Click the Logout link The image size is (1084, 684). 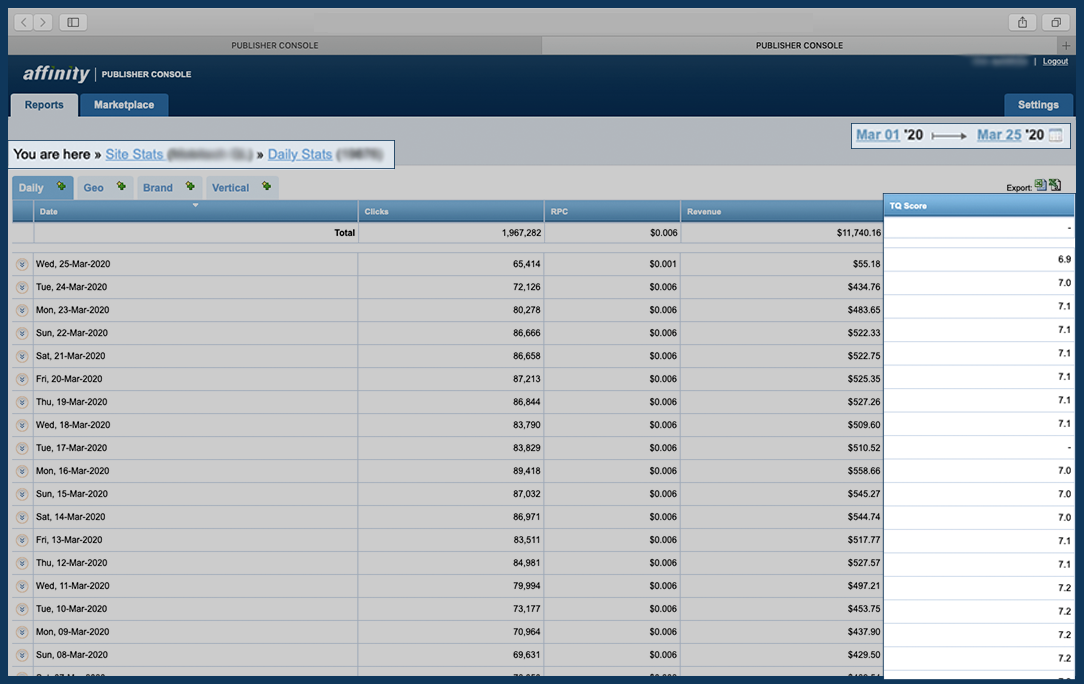tap(1055, 62)
